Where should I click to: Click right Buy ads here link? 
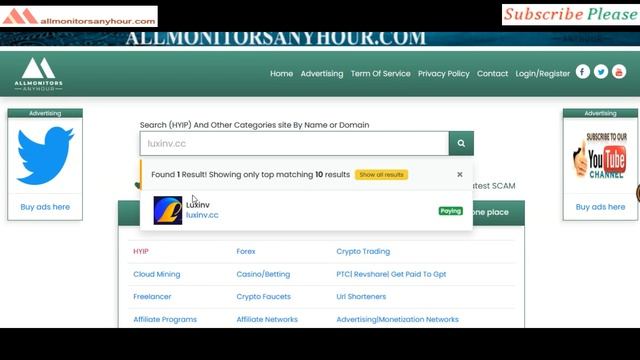600,207
